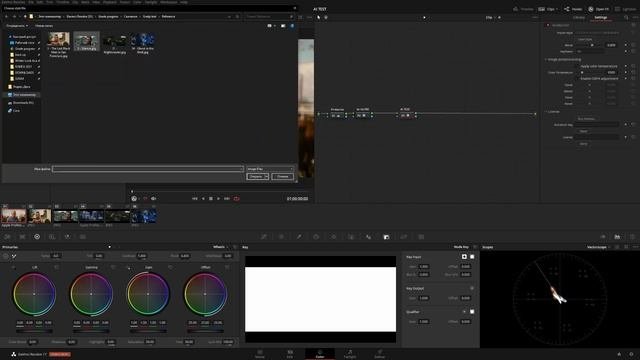Open the Vectorscope type dropdown

click(x=599, y=247)
